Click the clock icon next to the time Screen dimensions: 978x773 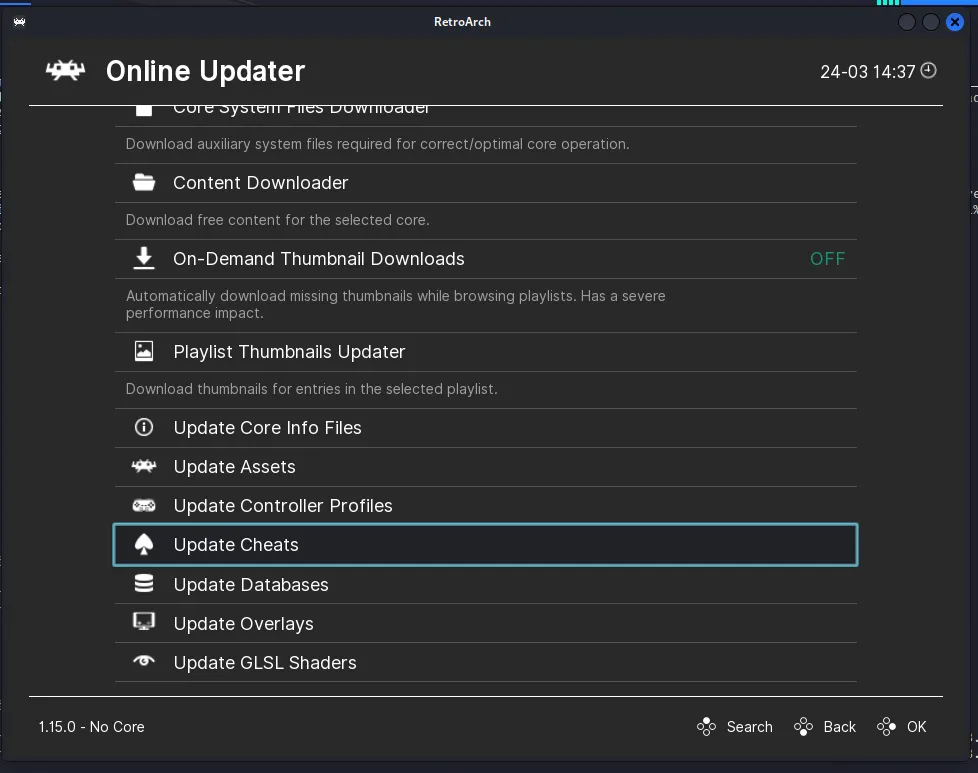(x=929, y=70)
